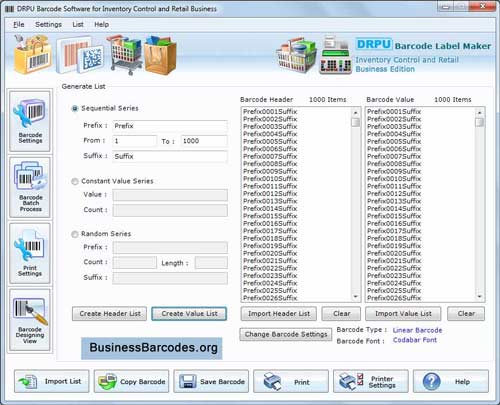
Task: Switch to Barcode Designing View
Action: [30, 320]
